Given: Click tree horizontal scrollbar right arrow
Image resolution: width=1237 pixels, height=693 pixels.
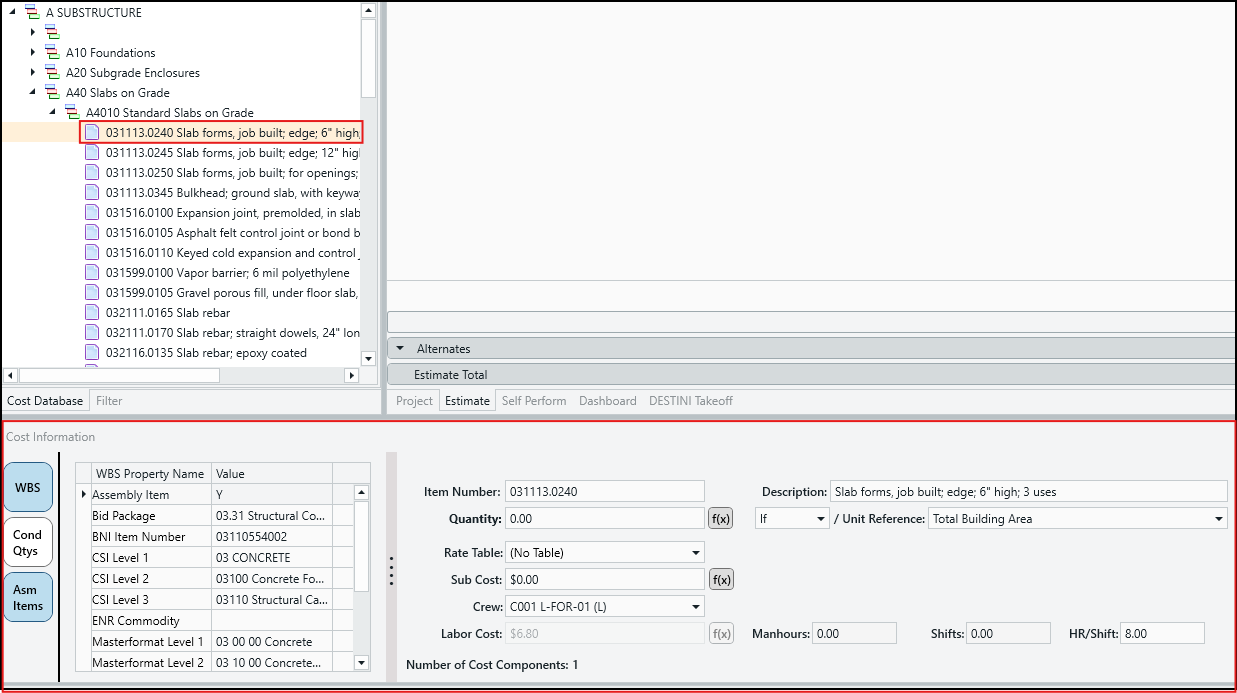Looking at the screenshot, I should pyautogui.click(x=351, y=375).
